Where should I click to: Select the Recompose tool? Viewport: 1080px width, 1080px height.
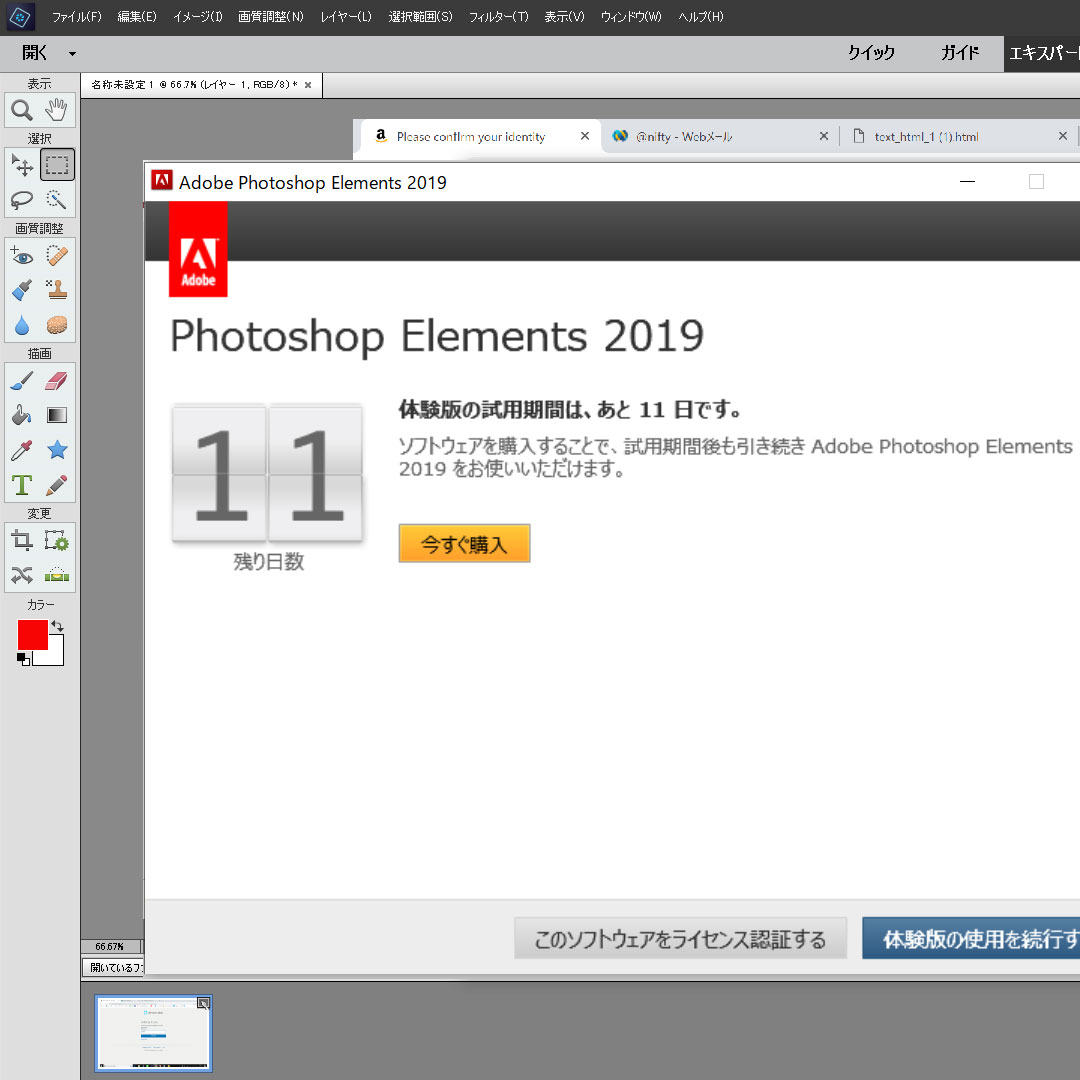[x=56, y=541]
